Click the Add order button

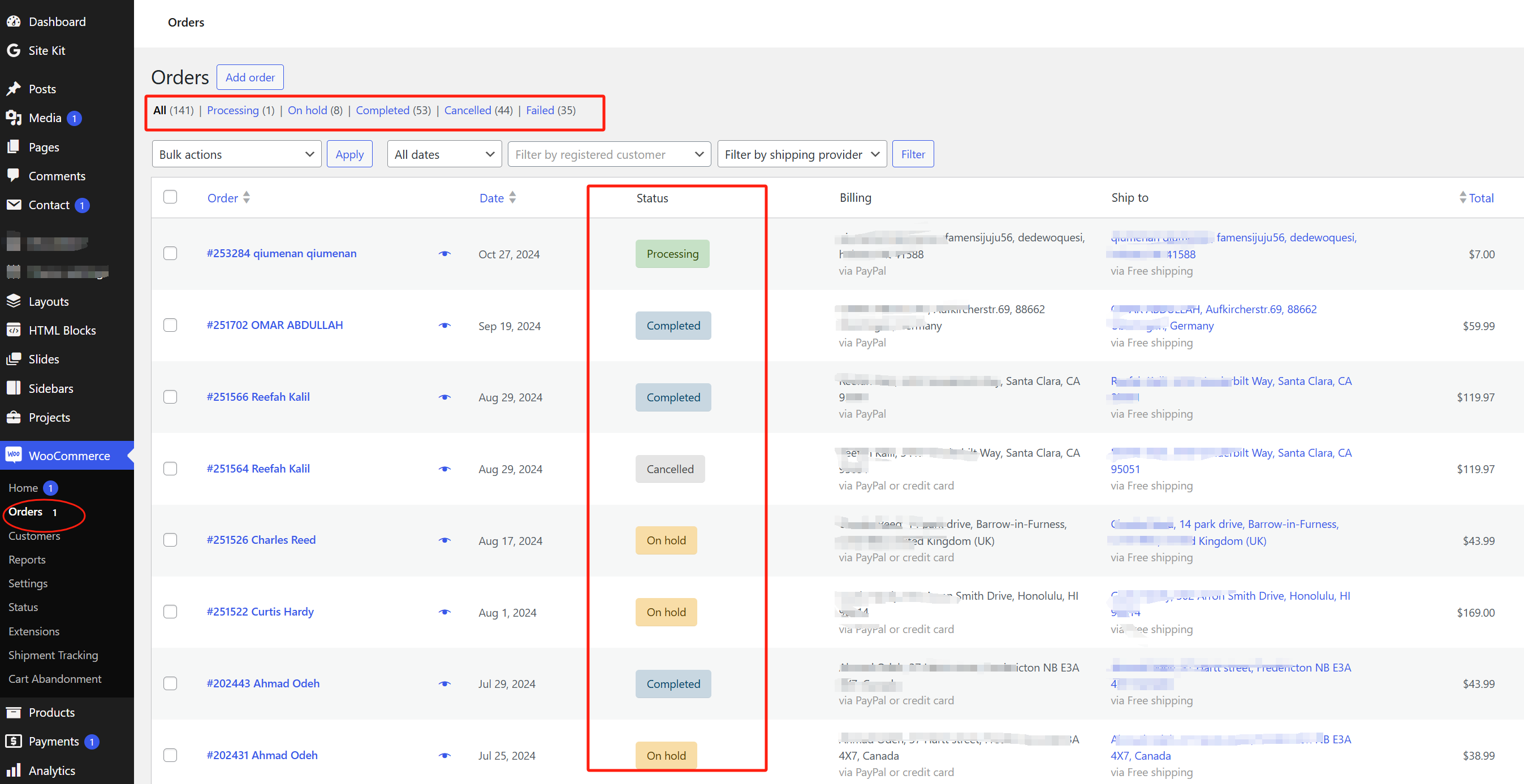(249, 77)
